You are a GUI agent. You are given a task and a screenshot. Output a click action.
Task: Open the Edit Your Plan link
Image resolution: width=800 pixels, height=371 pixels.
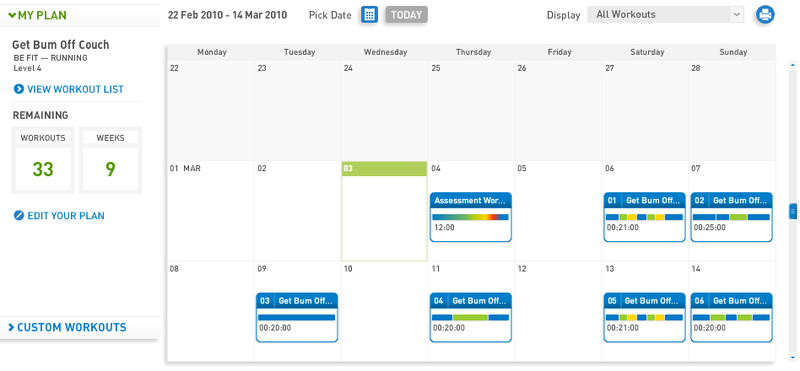click(66, 215)
